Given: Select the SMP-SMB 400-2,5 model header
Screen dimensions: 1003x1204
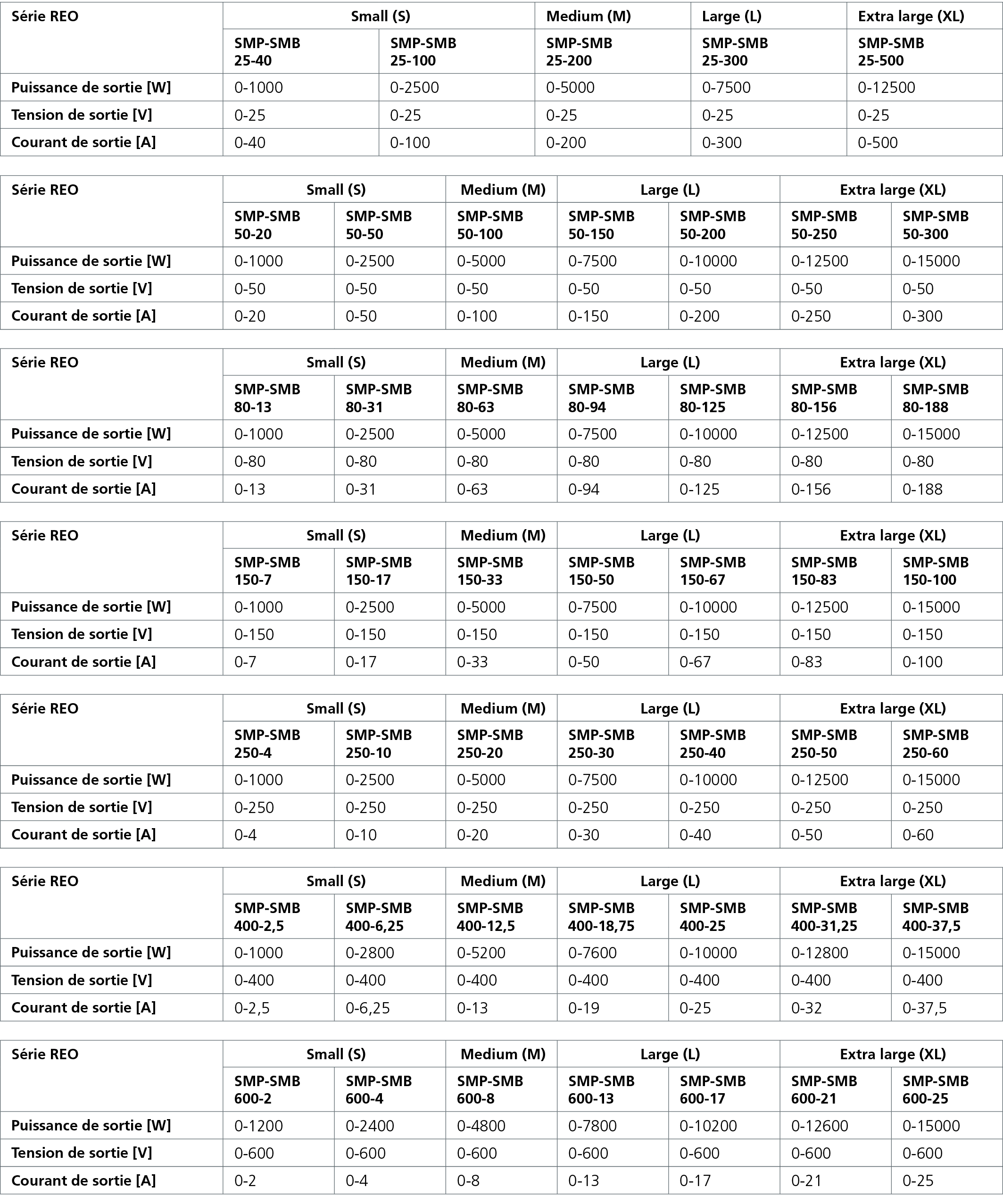Looking at the screenshot, I should pyautogui.click(x=267, y=917).
